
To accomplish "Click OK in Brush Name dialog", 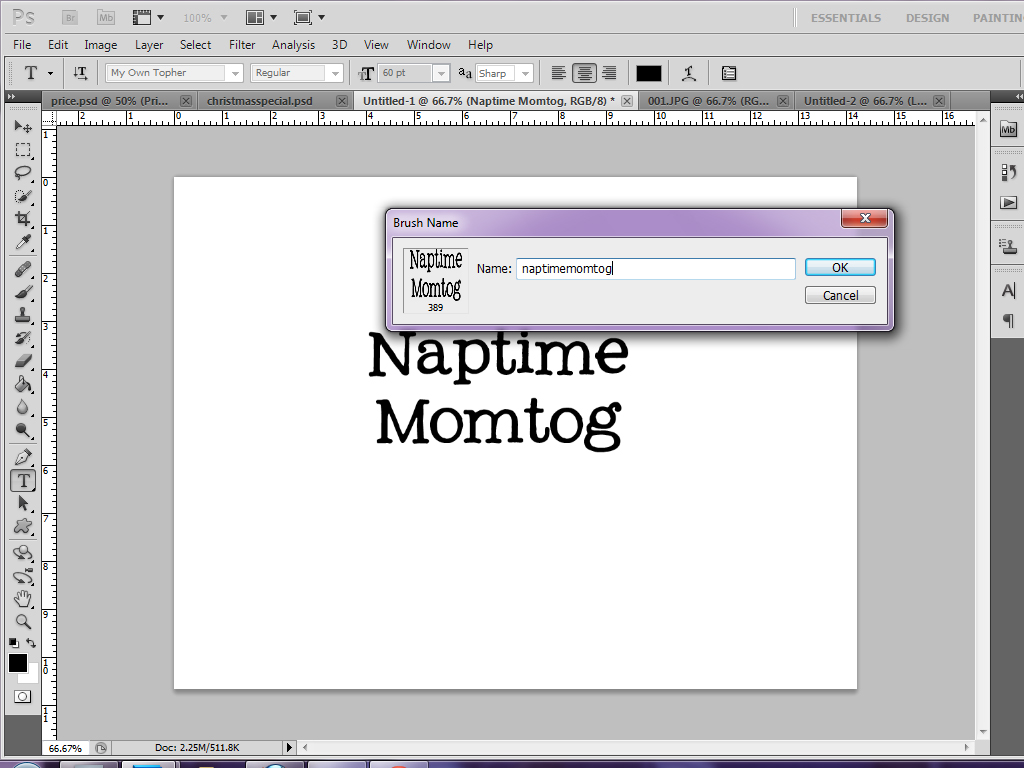I will [840, 267].
